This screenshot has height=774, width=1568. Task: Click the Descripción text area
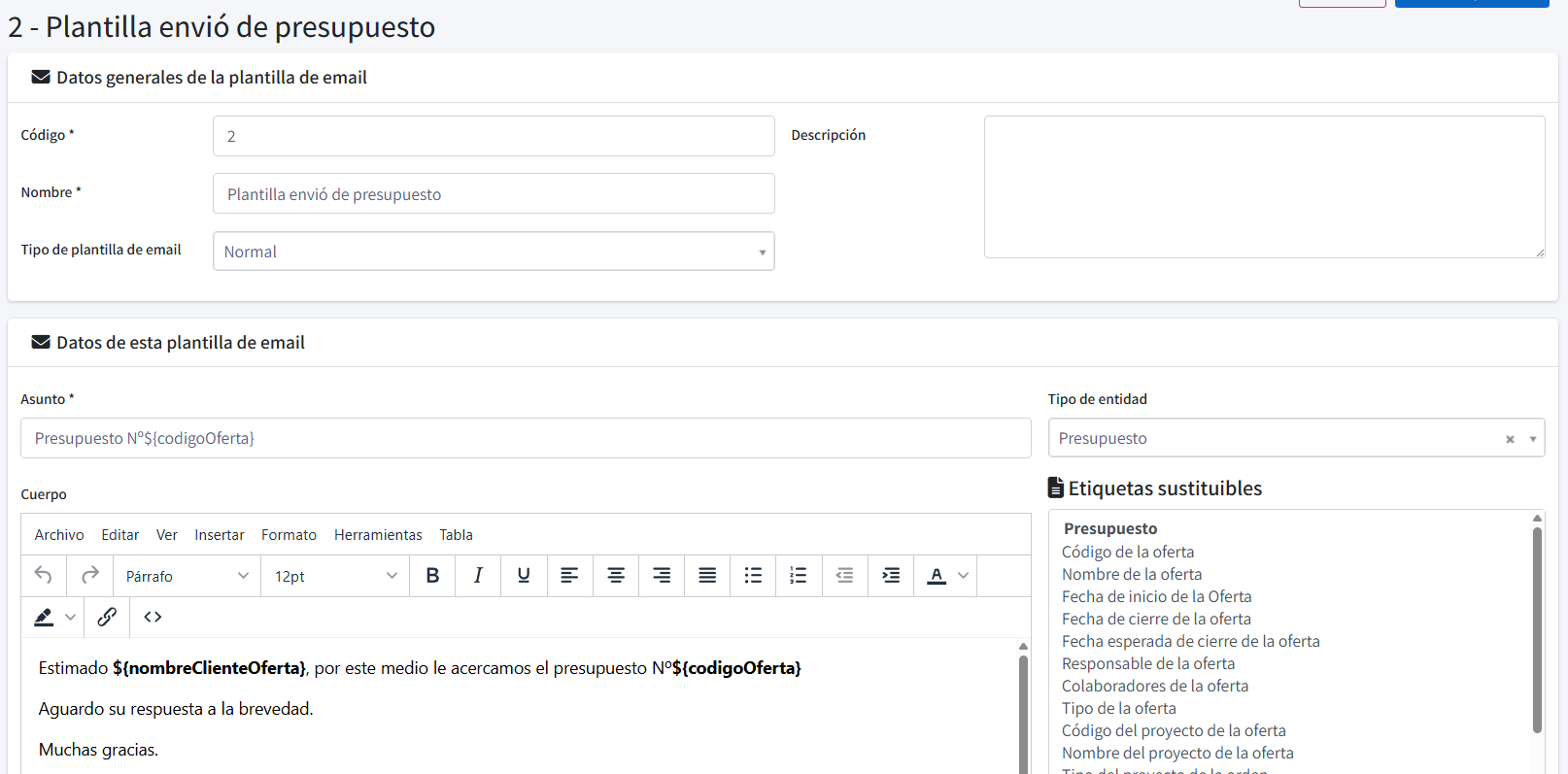pyautogui.click(x=1264, y=187)
